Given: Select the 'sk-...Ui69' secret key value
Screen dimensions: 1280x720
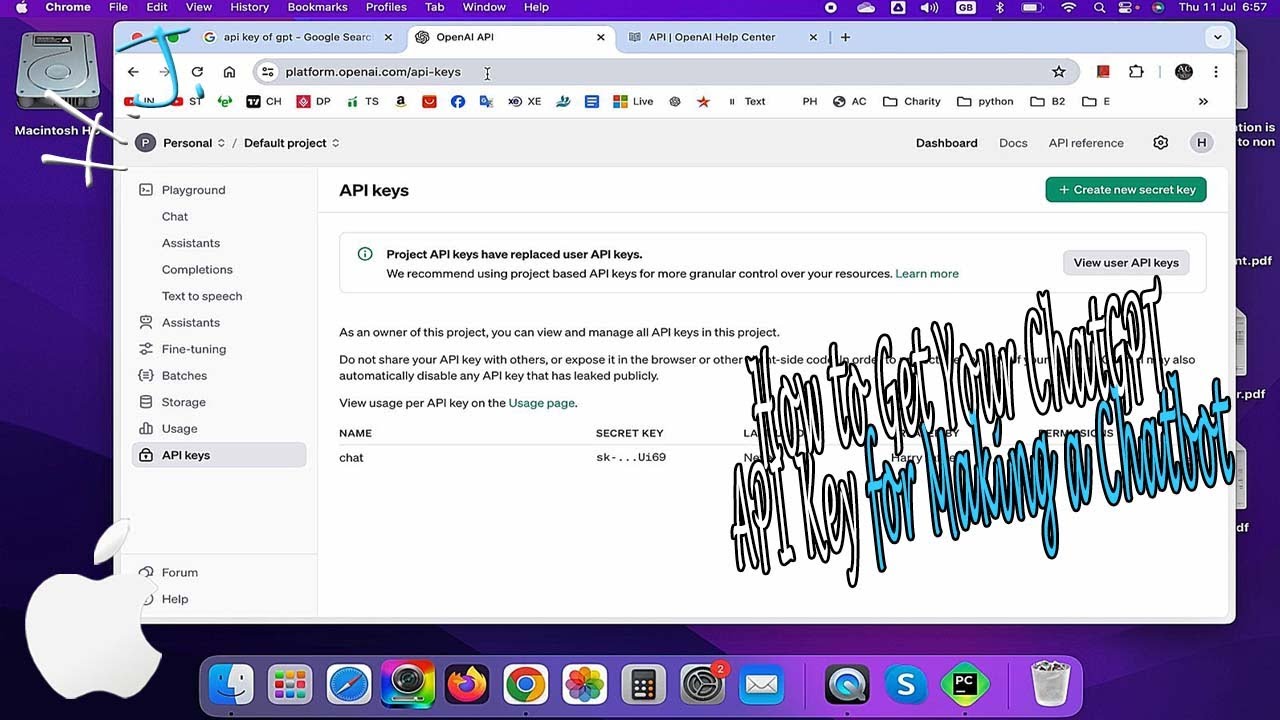Looking at the screenshot, I should tap(631, 458).
